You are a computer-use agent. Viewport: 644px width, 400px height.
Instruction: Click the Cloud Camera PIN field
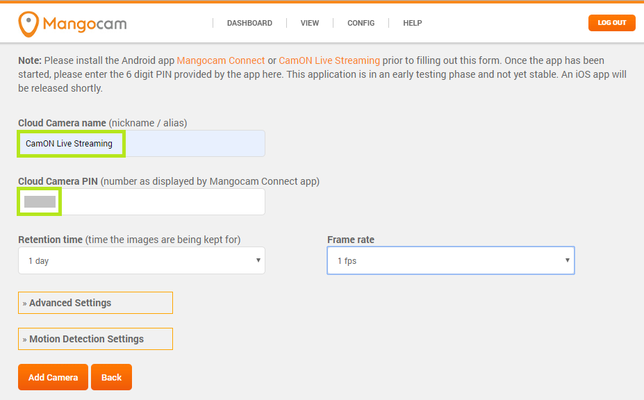pos(142,202)
